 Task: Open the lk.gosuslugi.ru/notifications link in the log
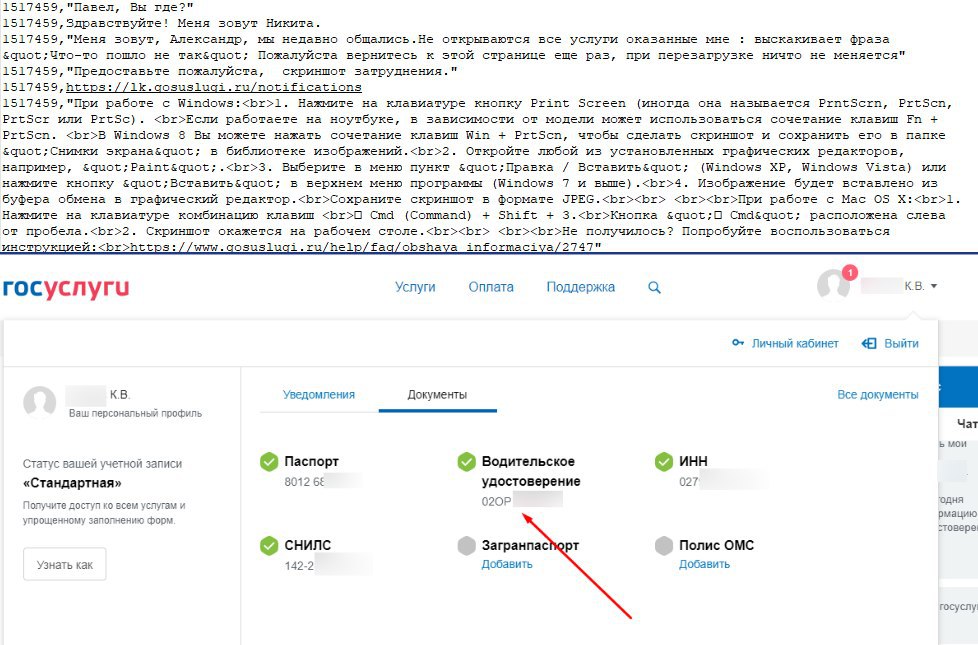[x=214, y=87]
